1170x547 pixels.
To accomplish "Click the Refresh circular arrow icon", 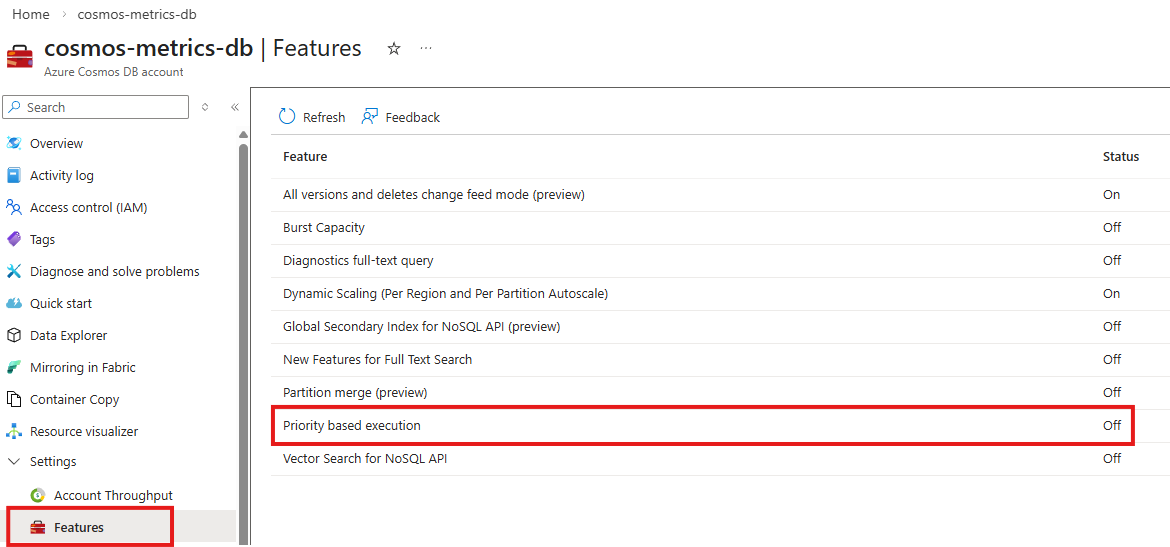I will pyautogui.click(x=287, y=117).
